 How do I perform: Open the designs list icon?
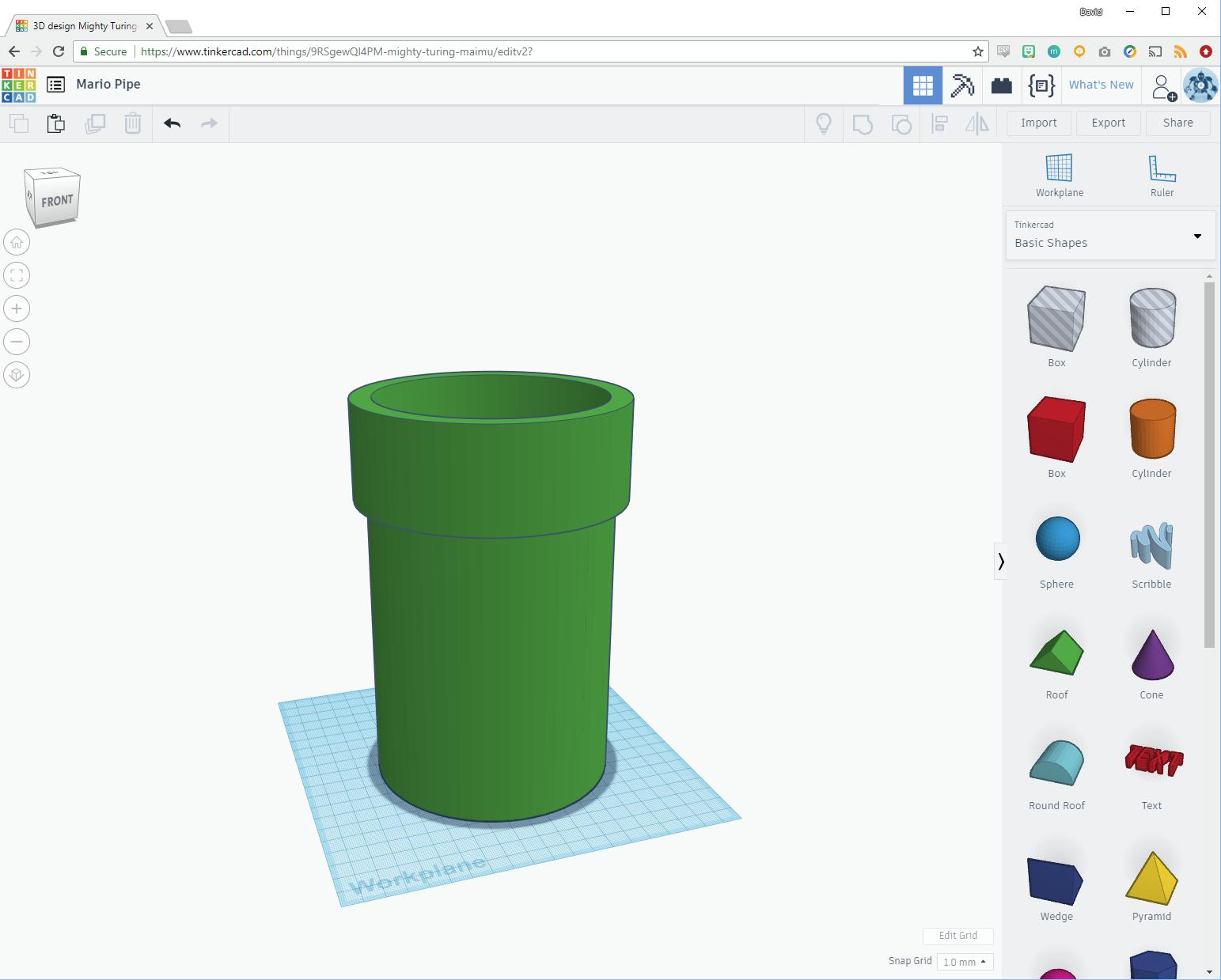(x=55, y=85)
